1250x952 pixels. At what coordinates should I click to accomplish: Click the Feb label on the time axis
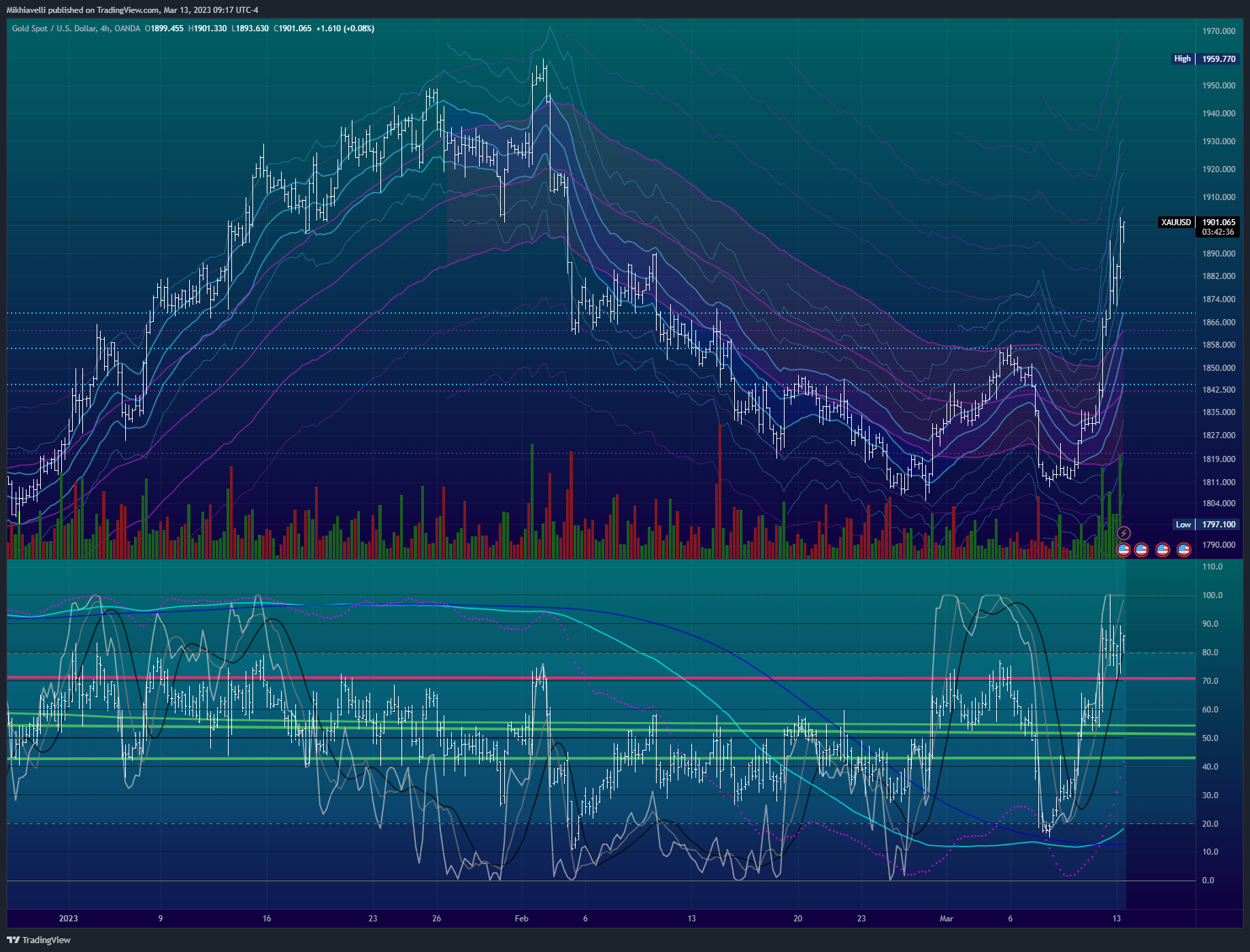(x=522, y=919)
